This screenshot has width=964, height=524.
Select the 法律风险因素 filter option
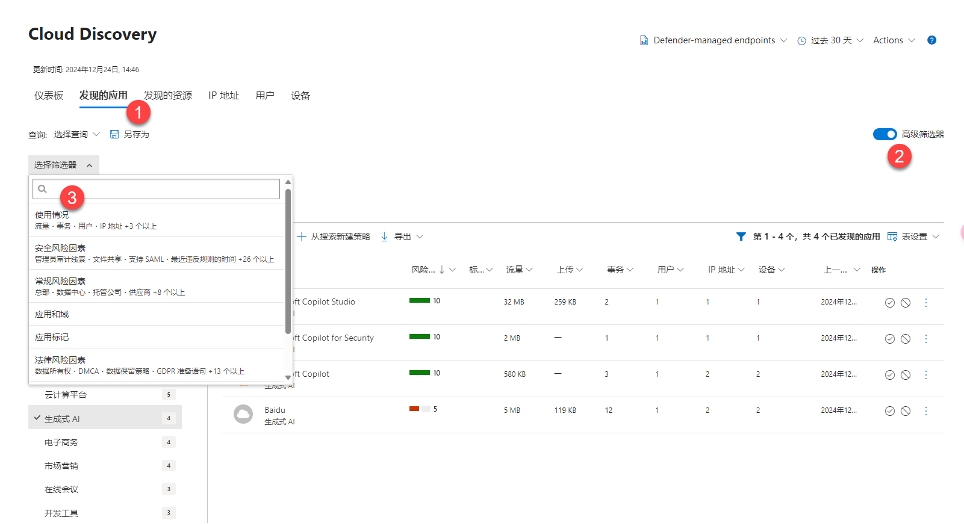[x=157, y=365]
